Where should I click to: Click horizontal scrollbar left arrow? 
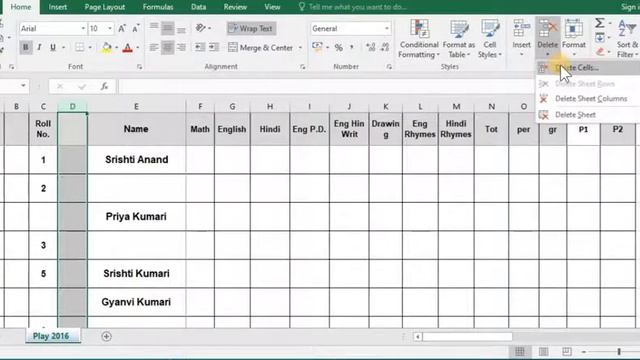417,337
